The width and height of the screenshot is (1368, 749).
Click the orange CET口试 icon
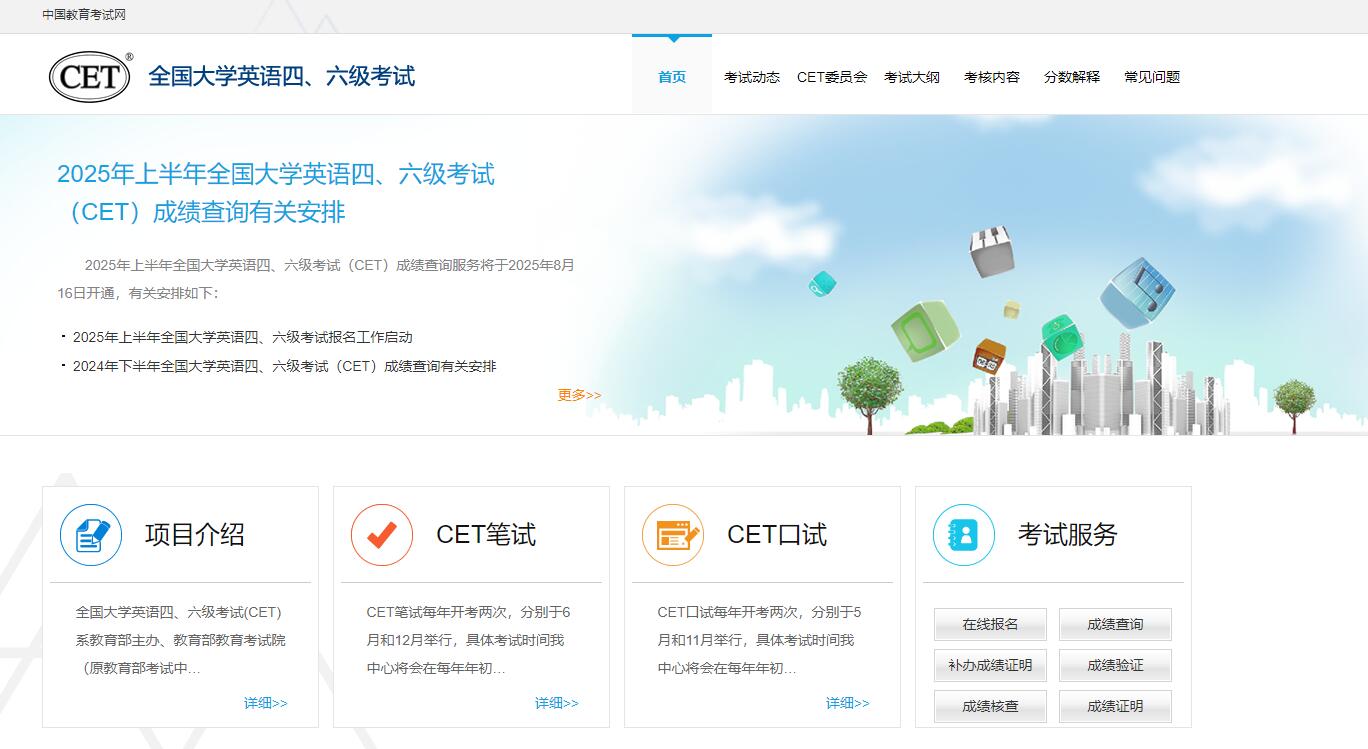coord(673,535)
